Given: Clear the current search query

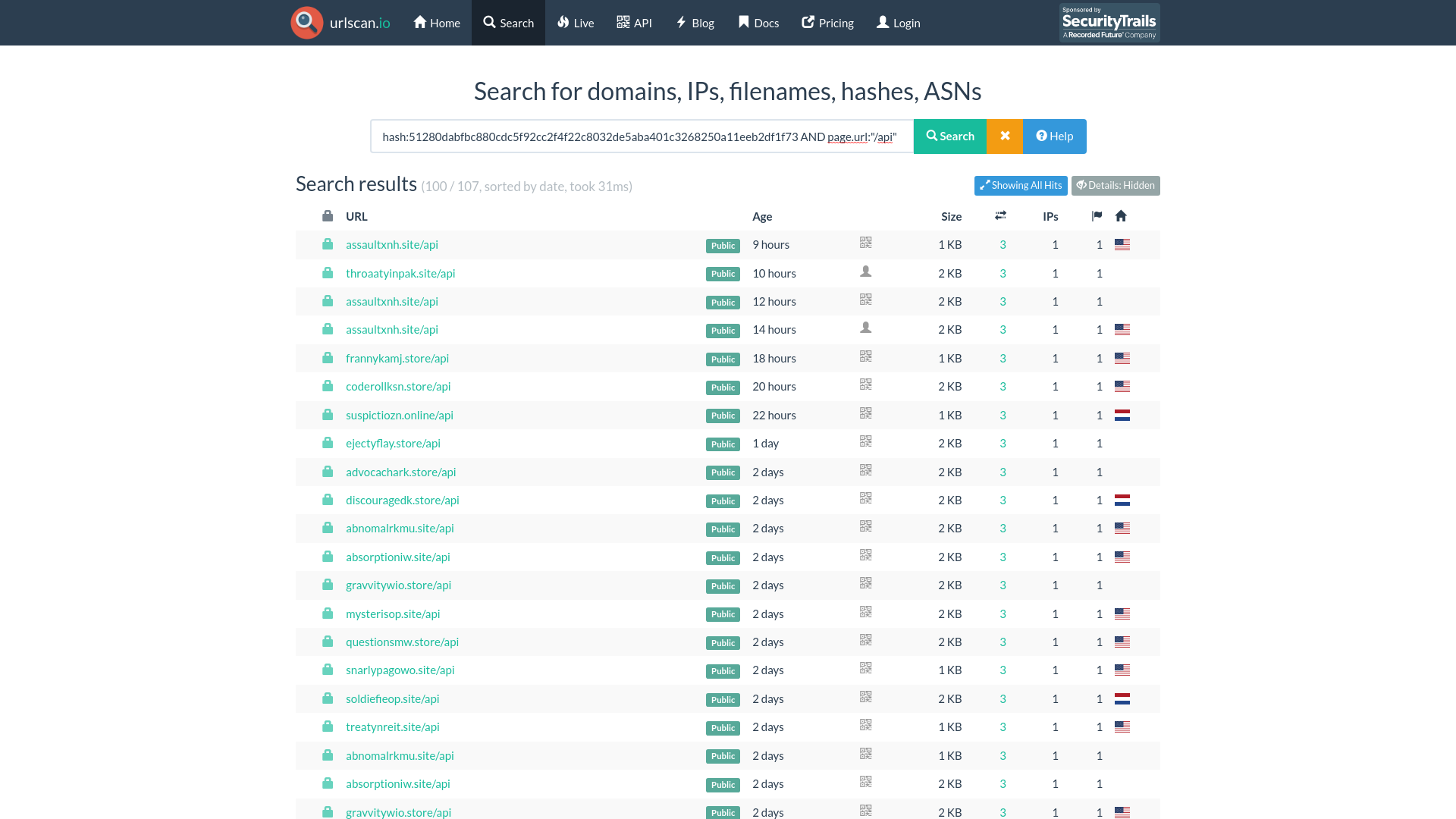Looking at the screenshot, I should coord(1005,136).
